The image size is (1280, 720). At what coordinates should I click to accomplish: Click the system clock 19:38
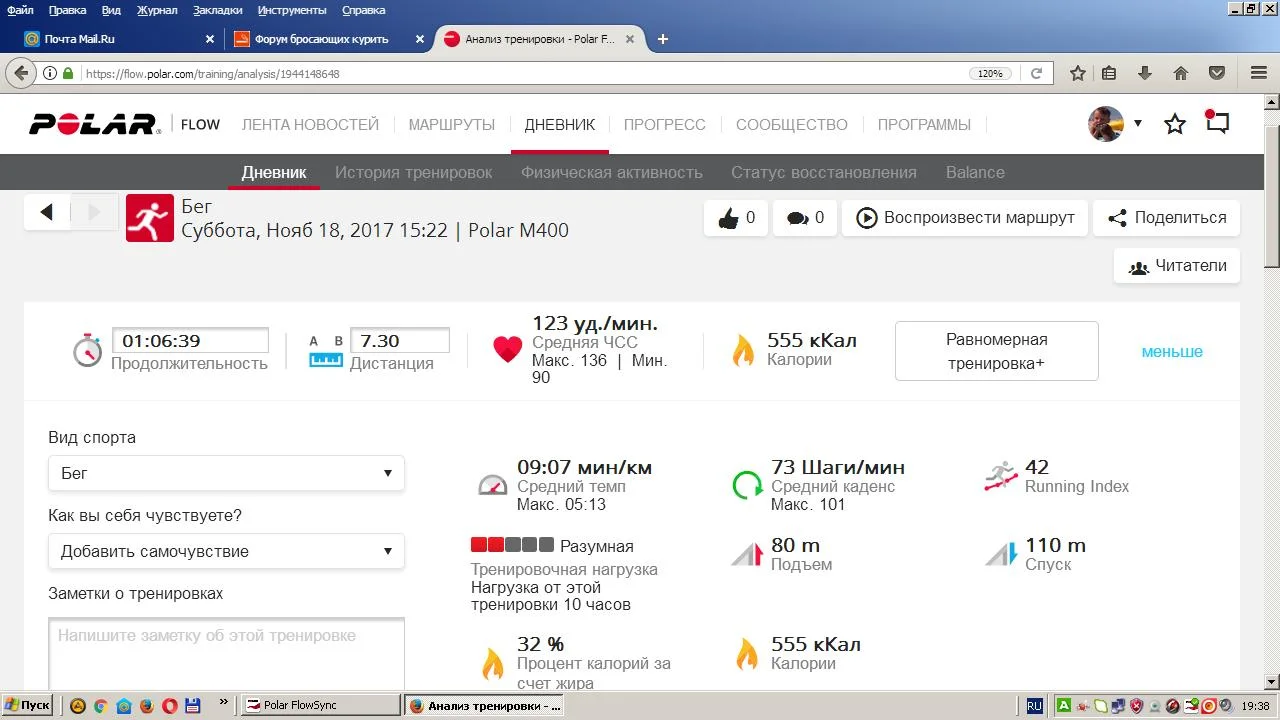(1255, 705)
